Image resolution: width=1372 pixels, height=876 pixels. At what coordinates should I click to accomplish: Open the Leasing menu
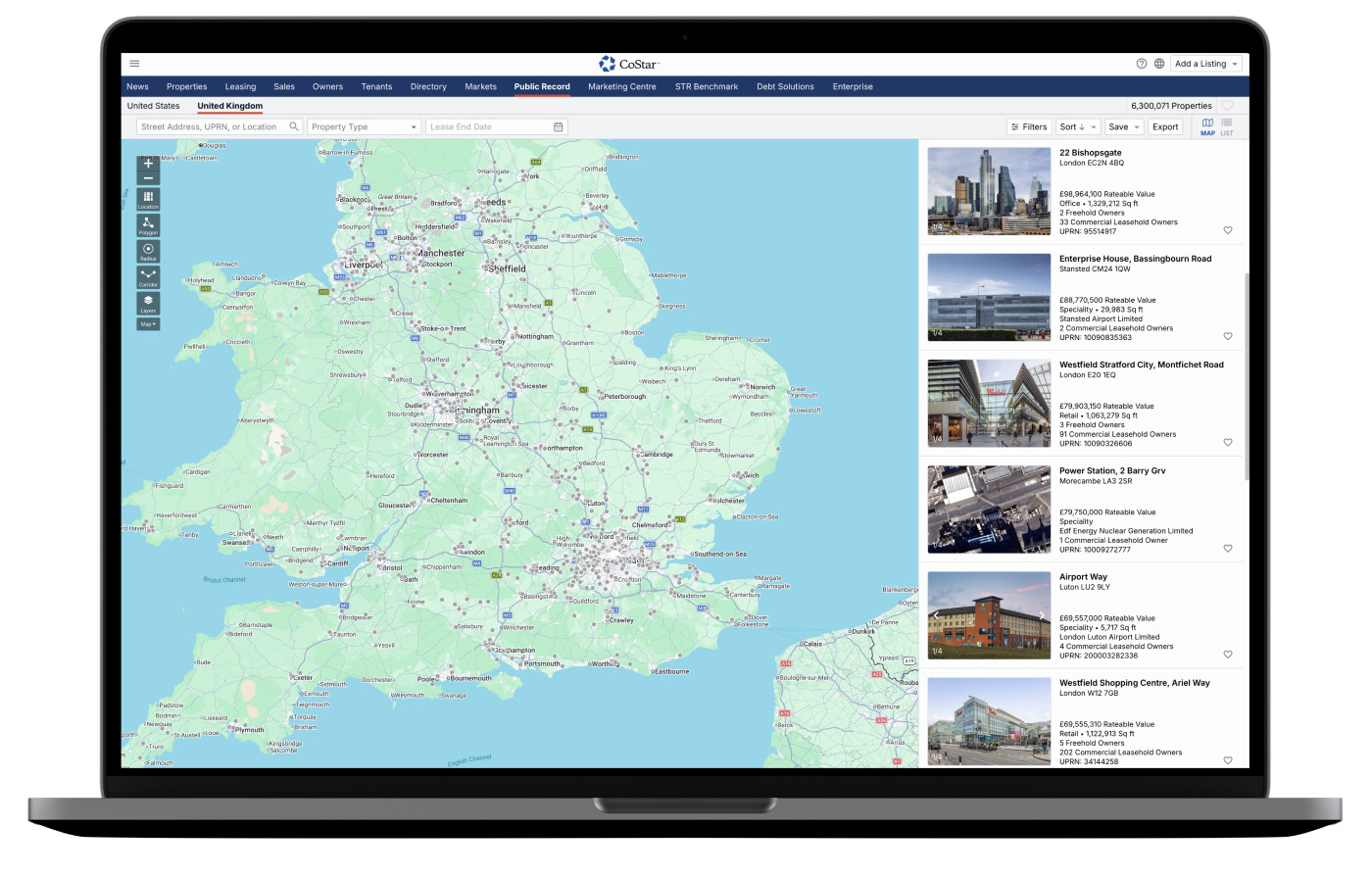[240, 86]
